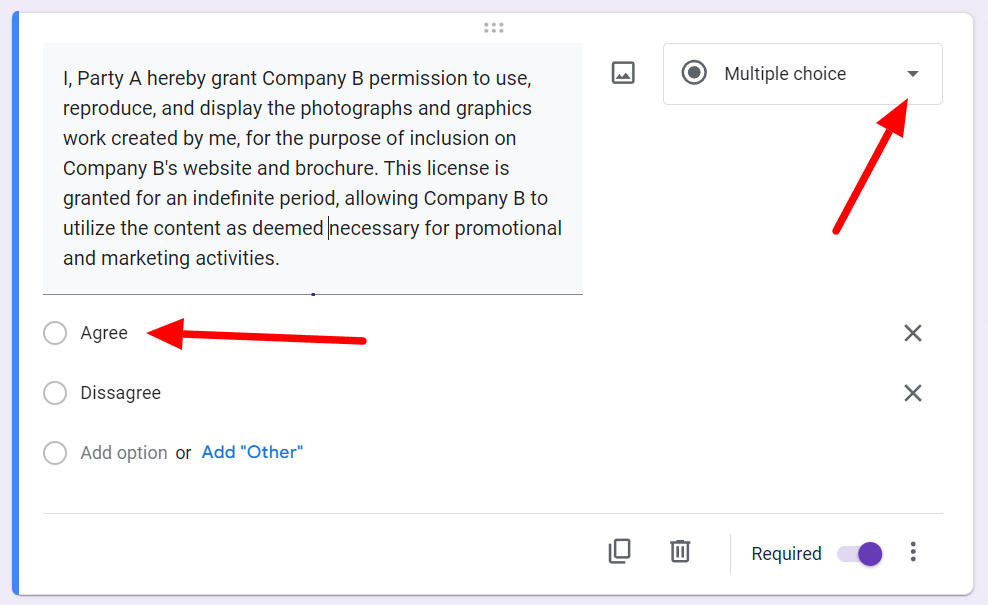Click the radio icon inside the question type box
Image resolution: width=988 pixels, height=605 pixels.
click(694, 73)
